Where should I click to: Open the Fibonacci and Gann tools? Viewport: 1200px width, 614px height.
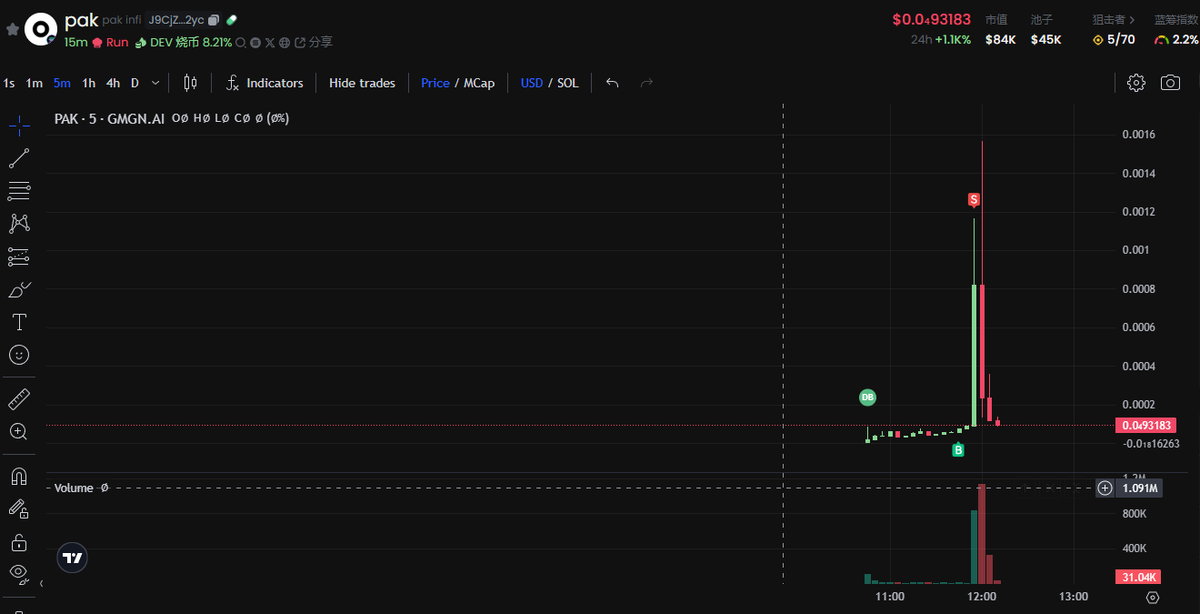[x=19, y=190]
